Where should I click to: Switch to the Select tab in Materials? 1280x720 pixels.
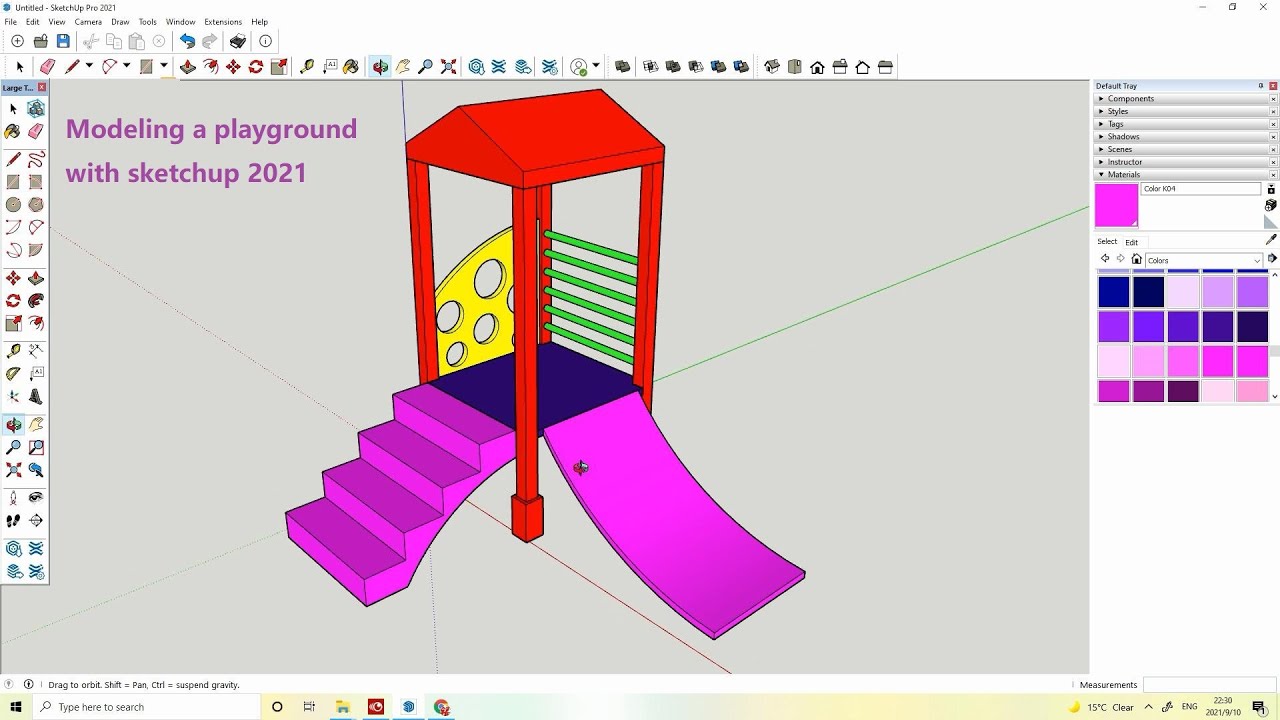(x=1107, y=241)
